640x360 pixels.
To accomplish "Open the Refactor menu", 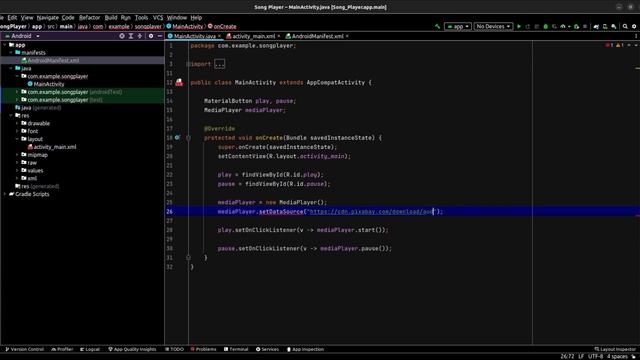I will tap(89, 18).
